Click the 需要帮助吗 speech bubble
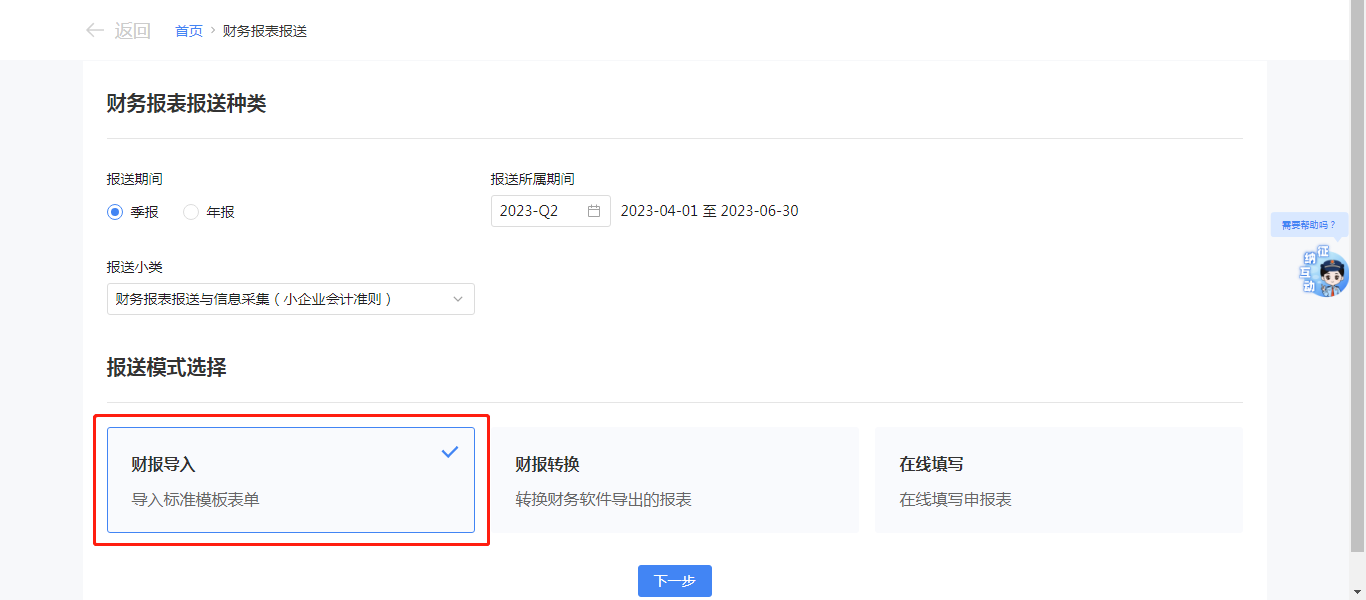The height and width of the screenshot is (600, 1366). click(x=1308, y=225)
